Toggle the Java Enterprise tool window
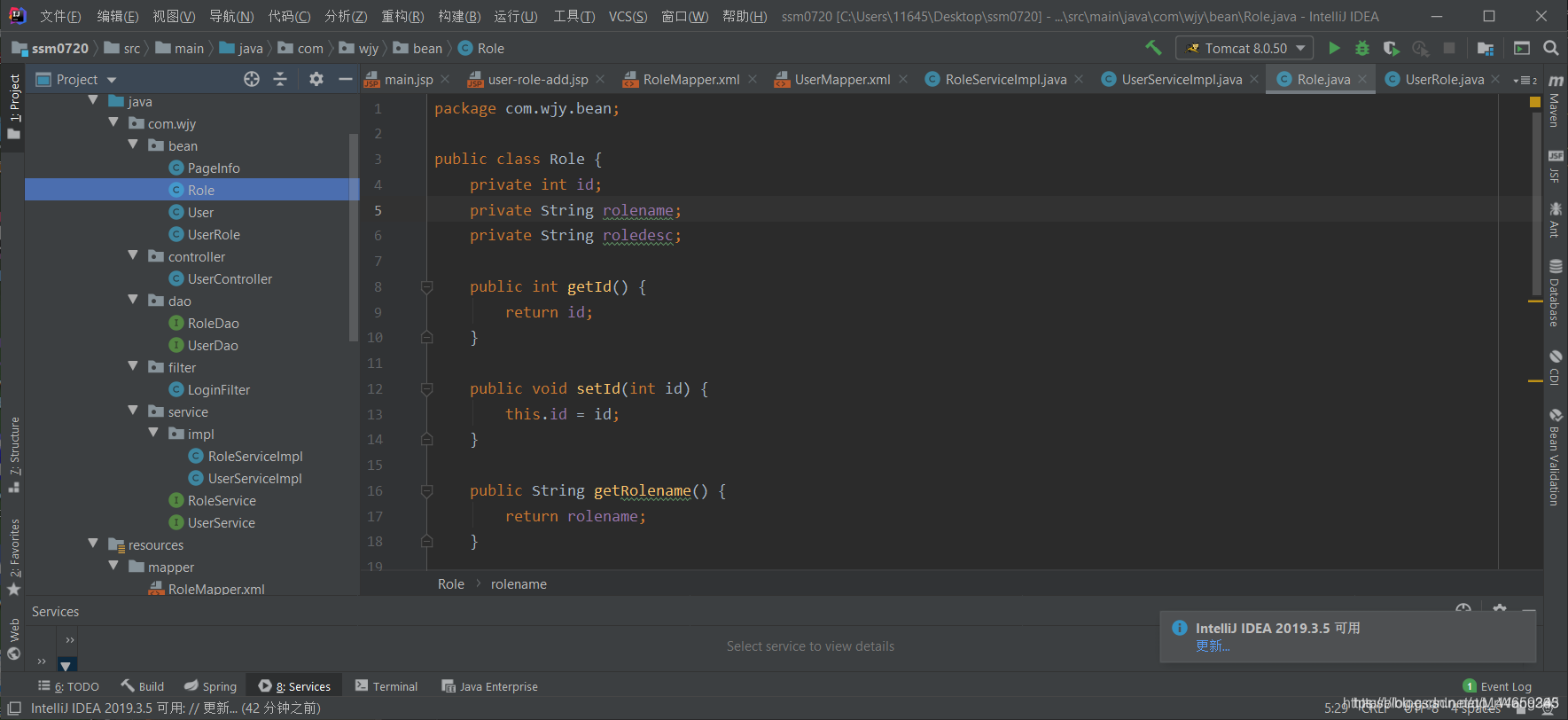 [489, 686]
